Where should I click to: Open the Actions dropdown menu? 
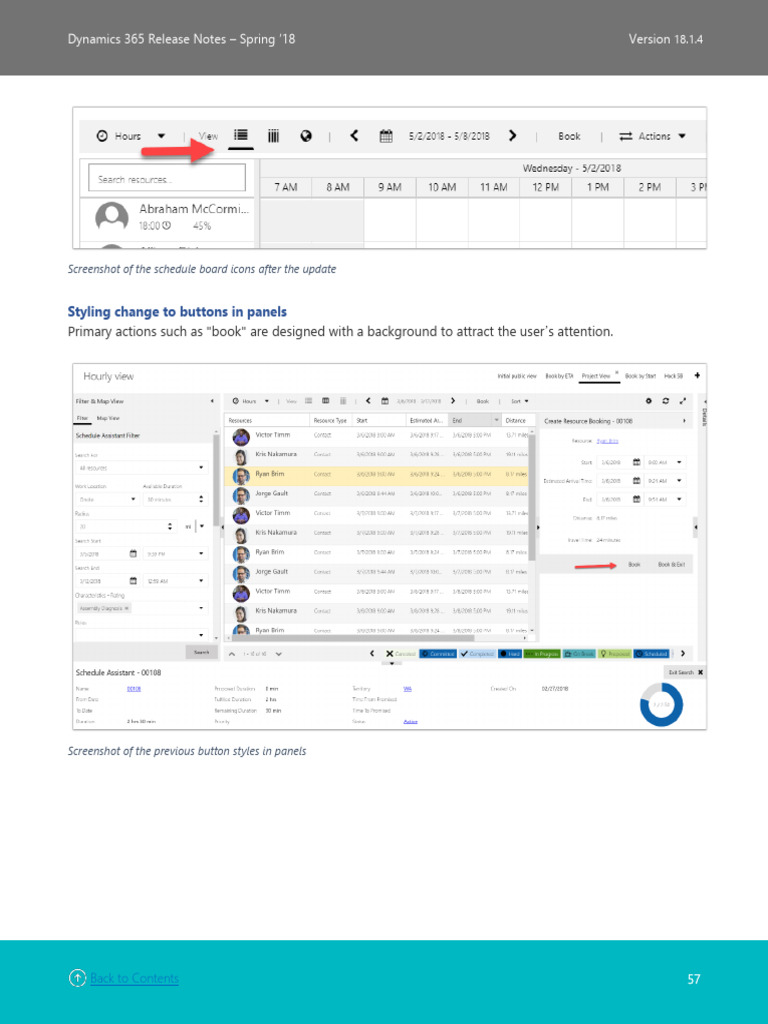pos(652,136)
